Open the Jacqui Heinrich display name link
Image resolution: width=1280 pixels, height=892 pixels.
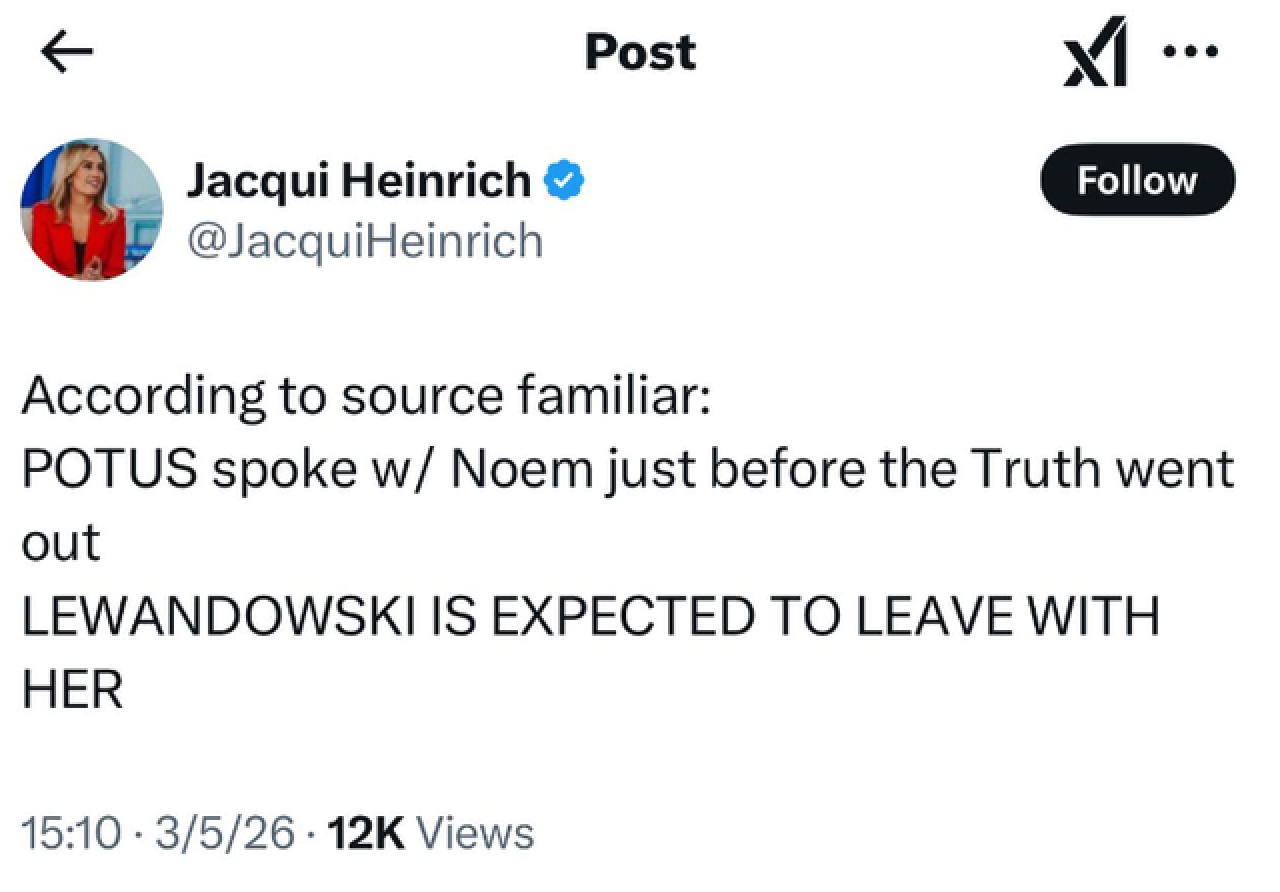(359, 181)
